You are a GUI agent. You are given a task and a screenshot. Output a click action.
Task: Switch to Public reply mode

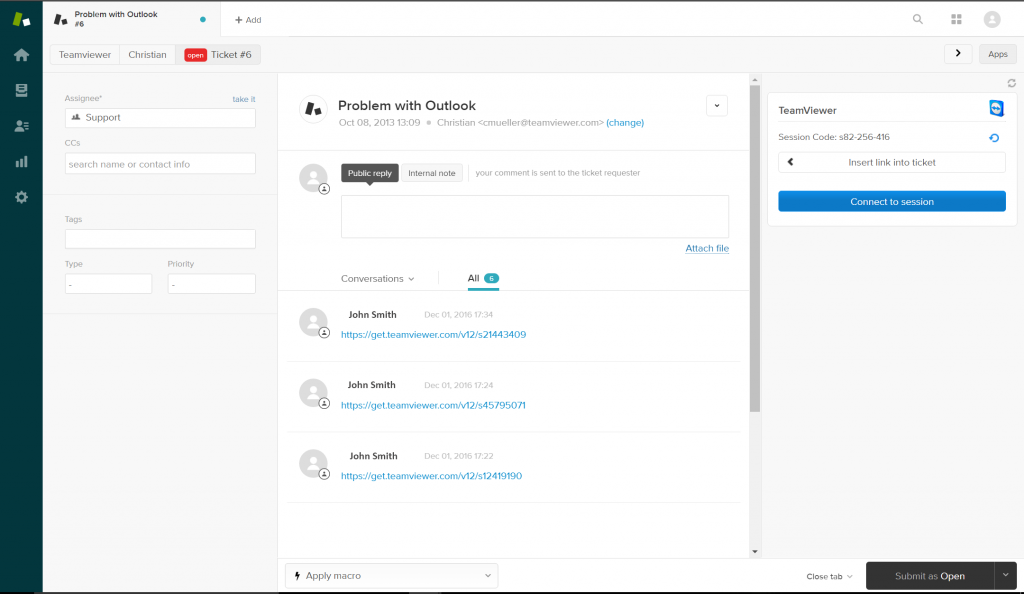click(x=369, y=172)
